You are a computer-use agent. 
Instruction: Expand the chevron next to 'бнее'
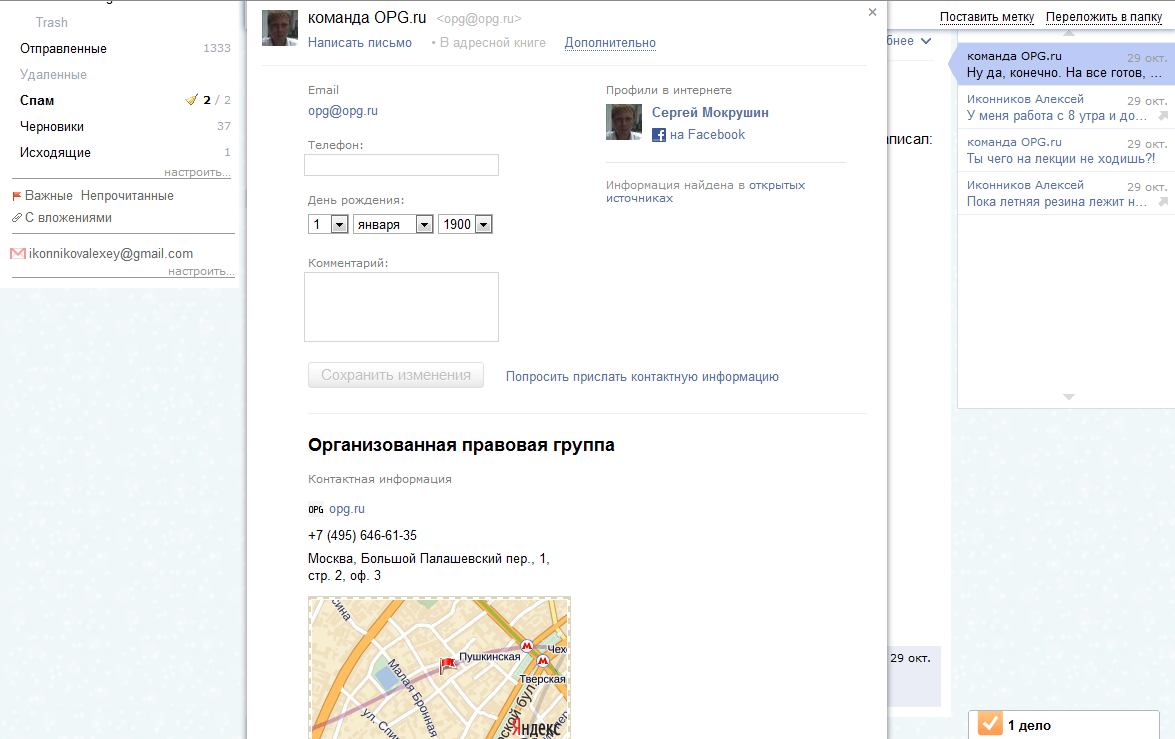926,41
